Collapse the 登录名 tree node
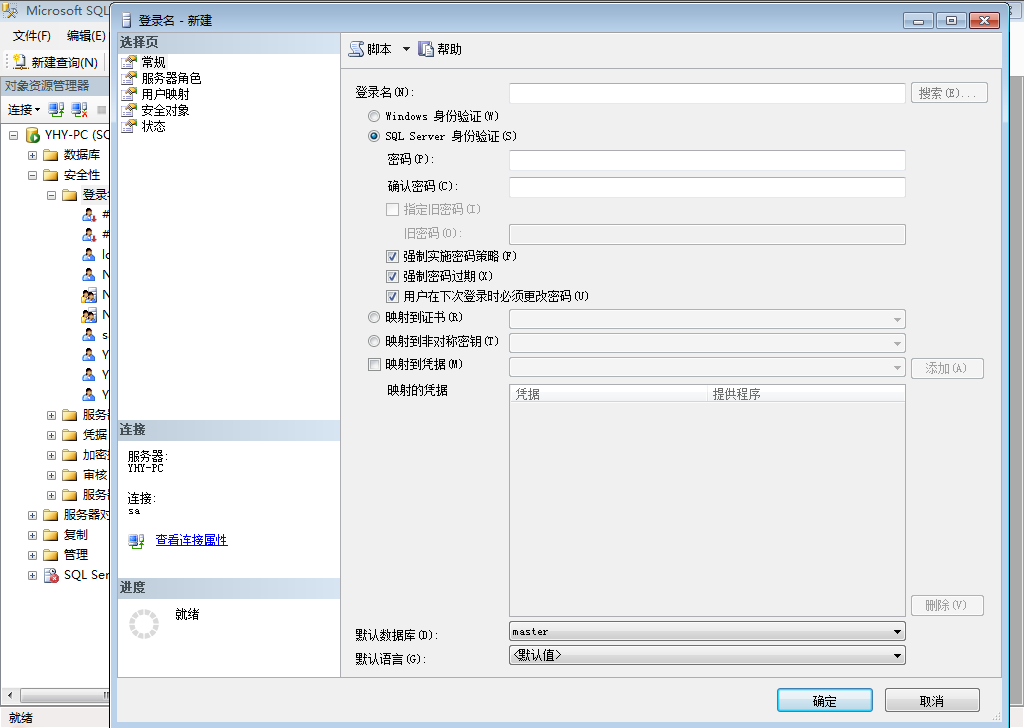The height and width of the screenshot is (728, 1024). [51, 195]
